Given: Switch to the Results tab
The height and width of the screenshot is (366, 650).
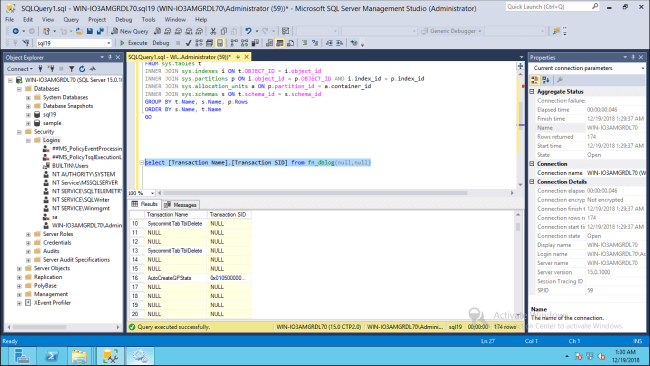Looking at the screenshot, I should (x=145, y=204).
